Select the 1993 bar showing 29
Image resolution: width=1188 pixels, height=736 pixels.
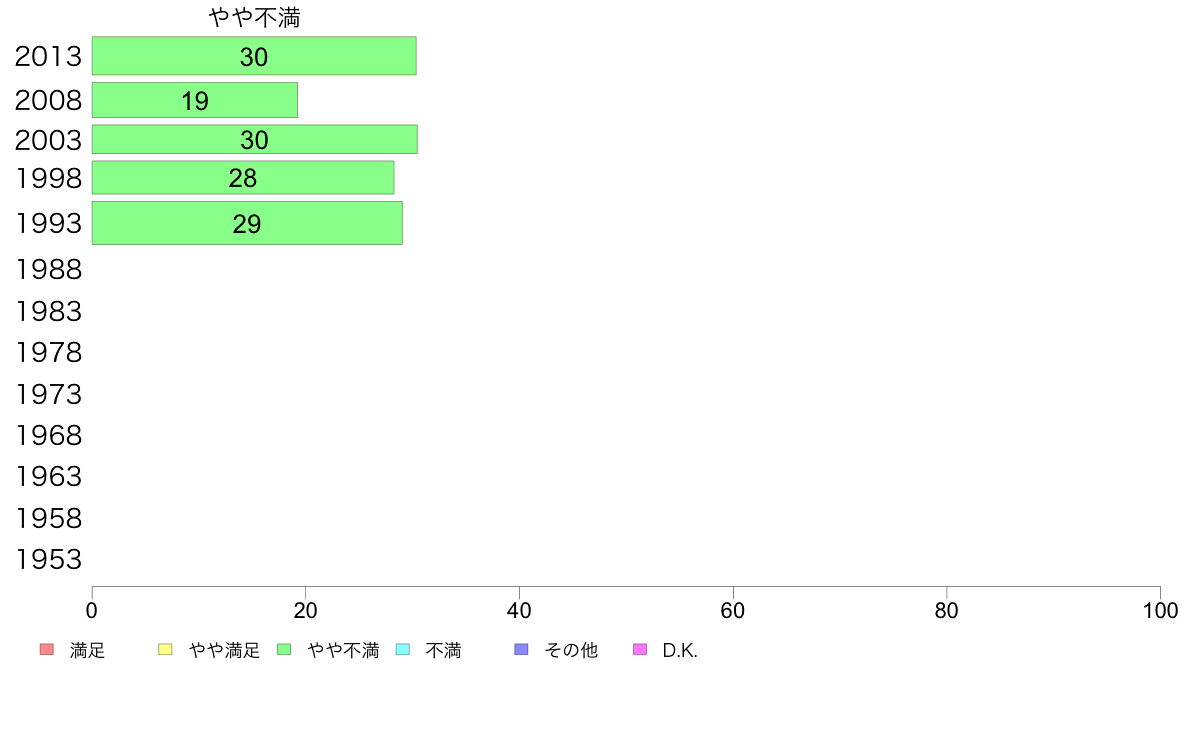coord(247,223)
